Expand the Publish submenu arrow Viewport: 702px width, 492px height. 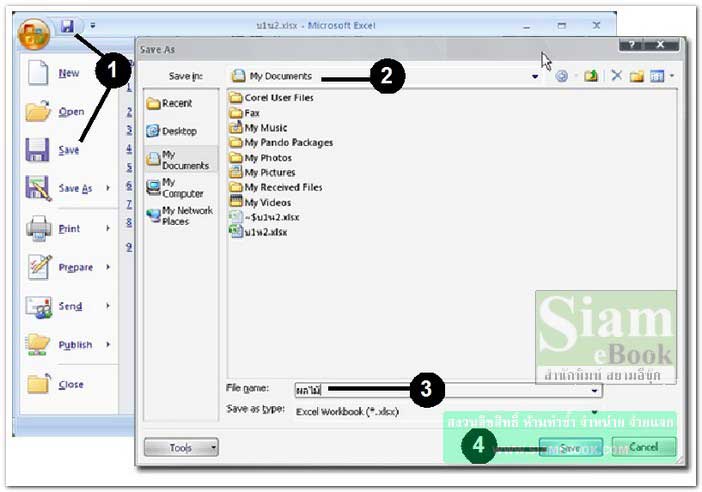point(108,344)
